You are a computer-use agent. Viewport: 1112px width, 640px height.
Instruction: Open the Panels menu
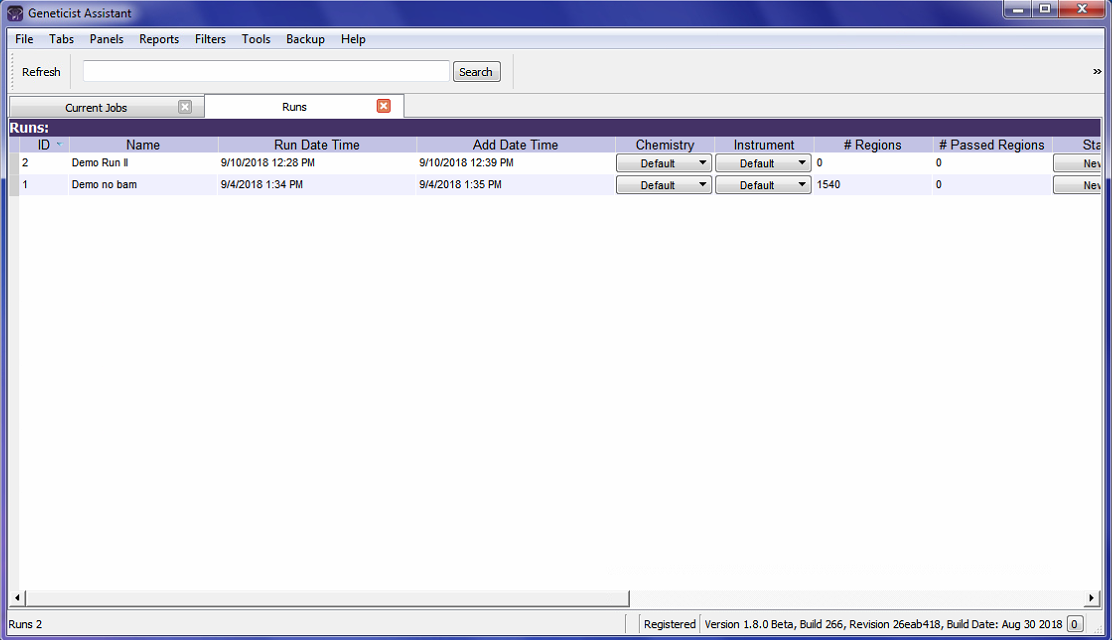tap(106, 39)
